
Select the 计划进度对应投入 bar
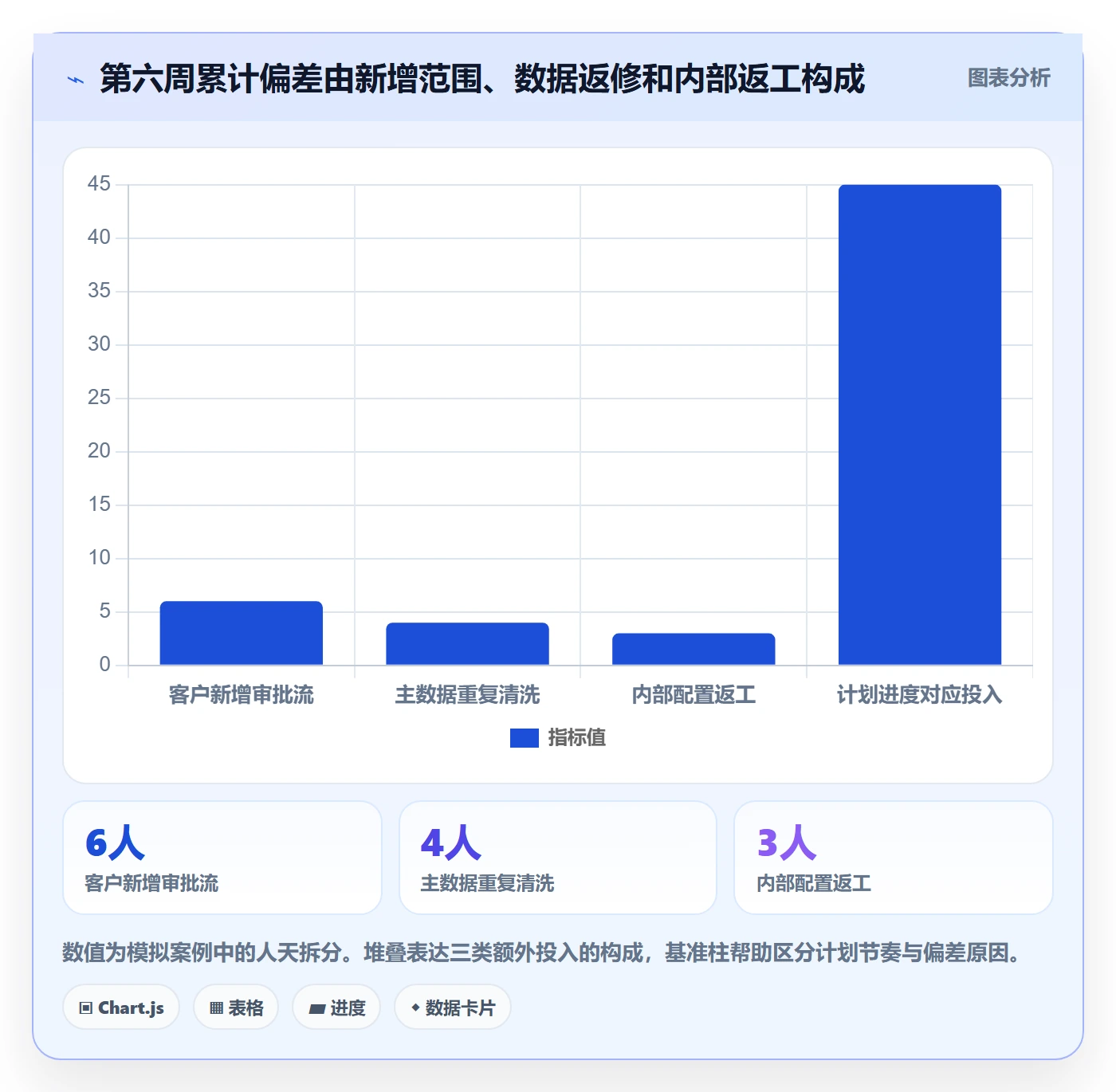[920, 425]
